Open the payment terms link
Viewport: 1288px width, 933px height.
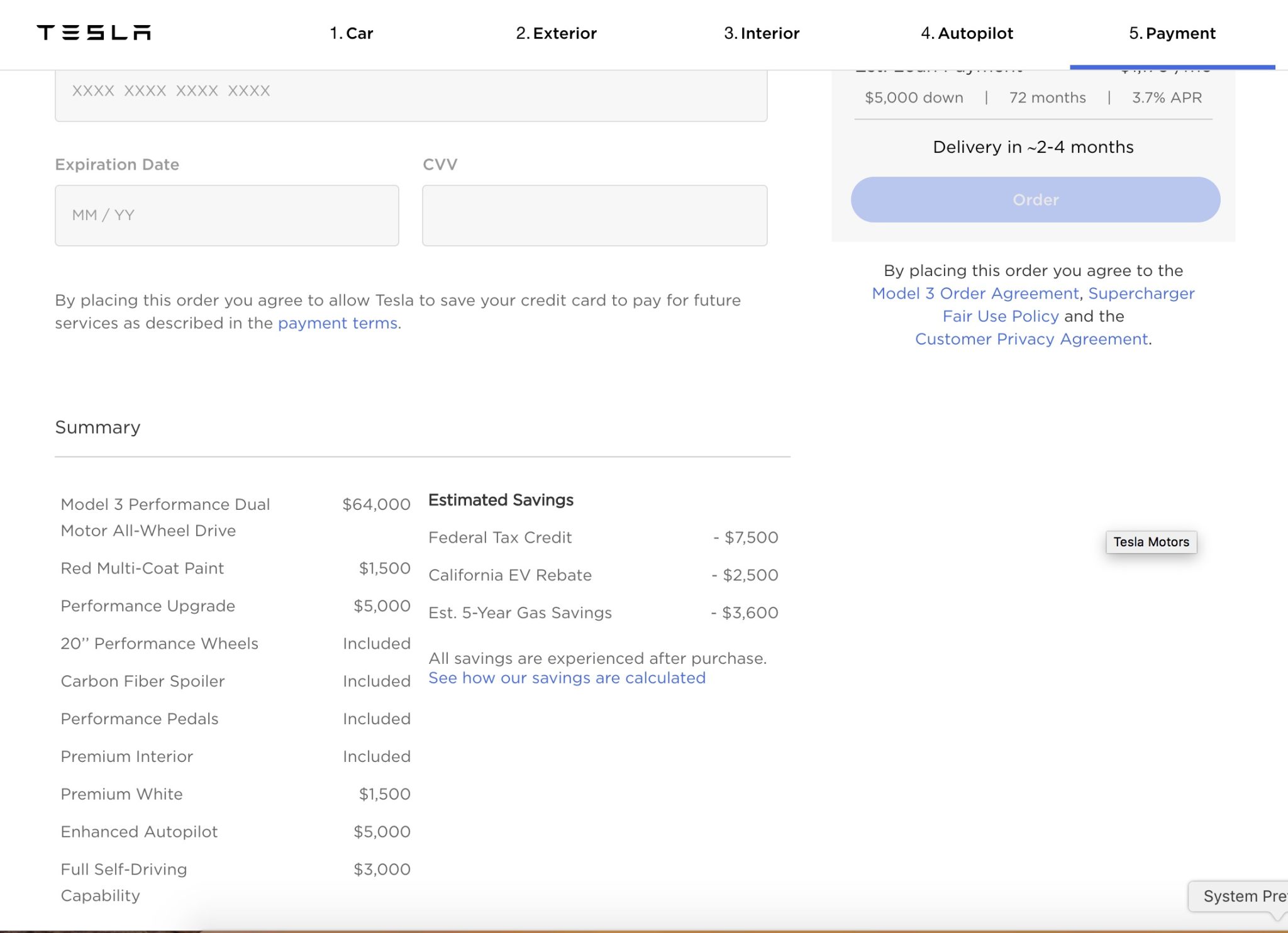[x=338, y=323]
